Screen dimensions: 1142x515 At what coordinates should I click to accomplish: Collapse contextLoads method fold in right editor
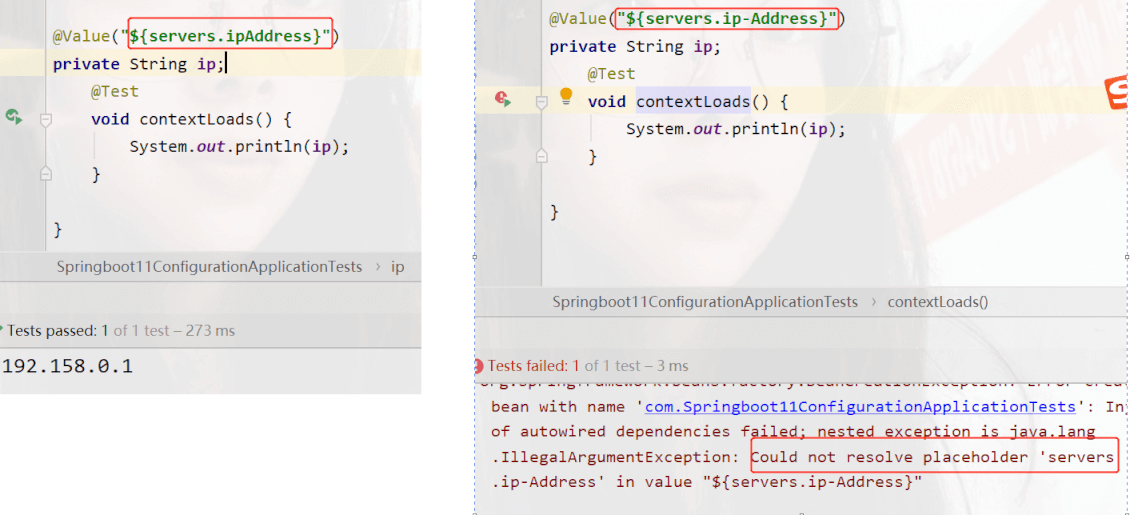tap(541, 103)
